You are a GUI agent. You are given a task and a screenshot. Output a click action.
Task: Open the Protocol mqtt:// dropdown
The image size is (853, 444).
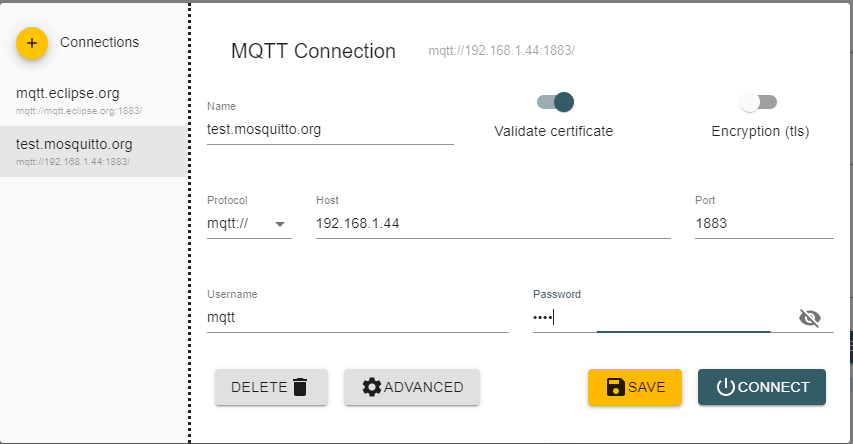[x=249, y=224]
